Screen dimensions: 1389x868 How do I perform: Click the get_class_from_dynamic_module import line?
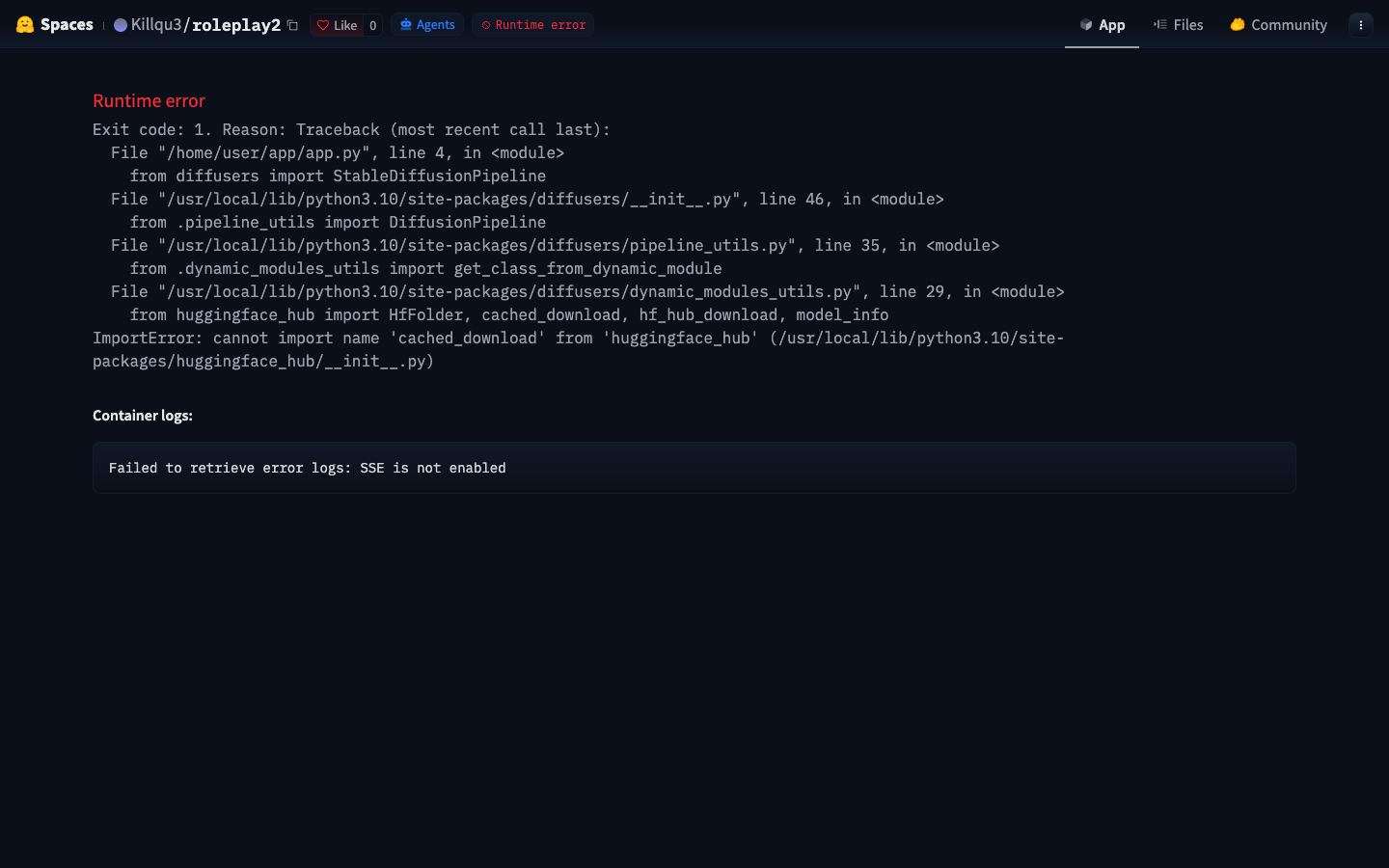coord(426,268)
